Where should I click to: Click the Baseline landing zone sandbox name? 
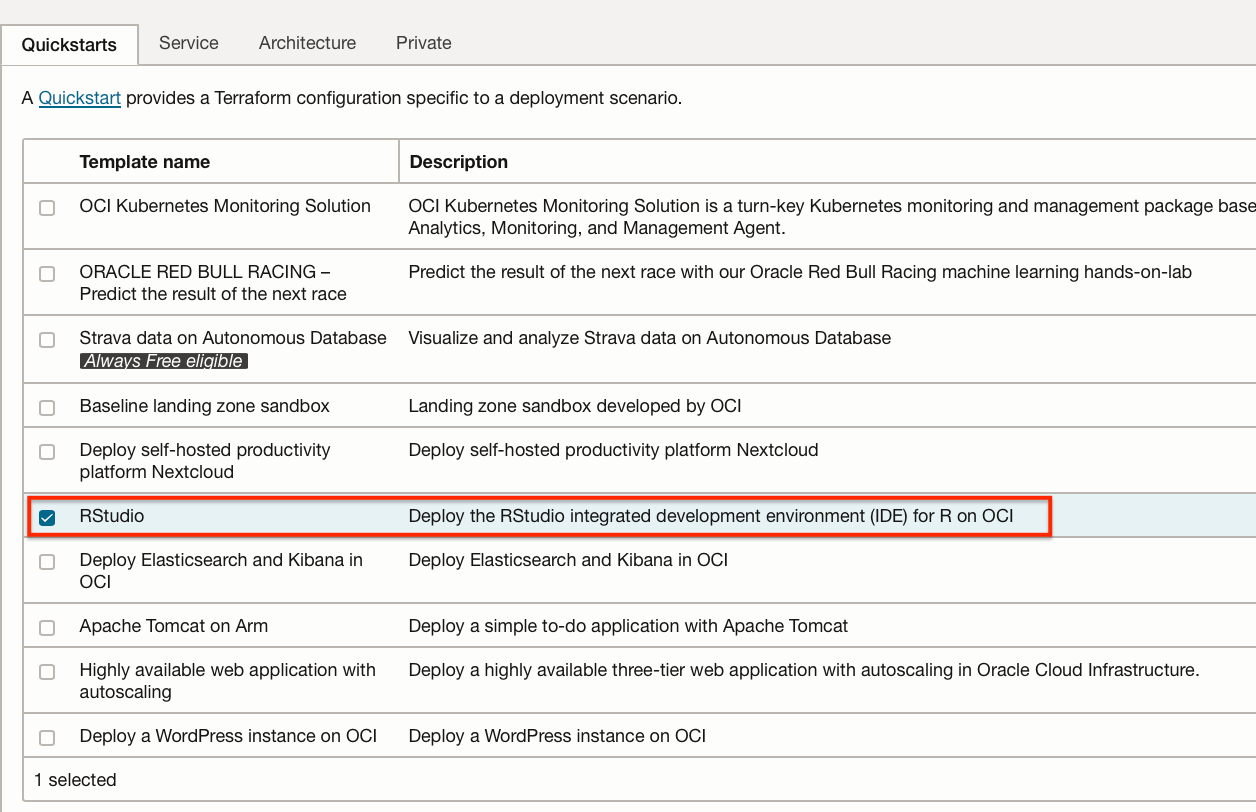tap(205, 406)
